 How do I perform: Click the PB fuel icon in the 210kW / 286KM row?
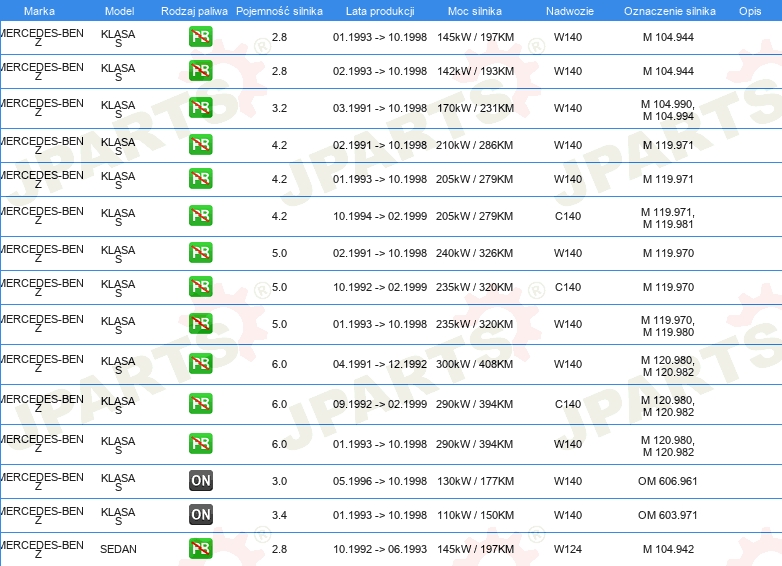[x=200, y=144]
